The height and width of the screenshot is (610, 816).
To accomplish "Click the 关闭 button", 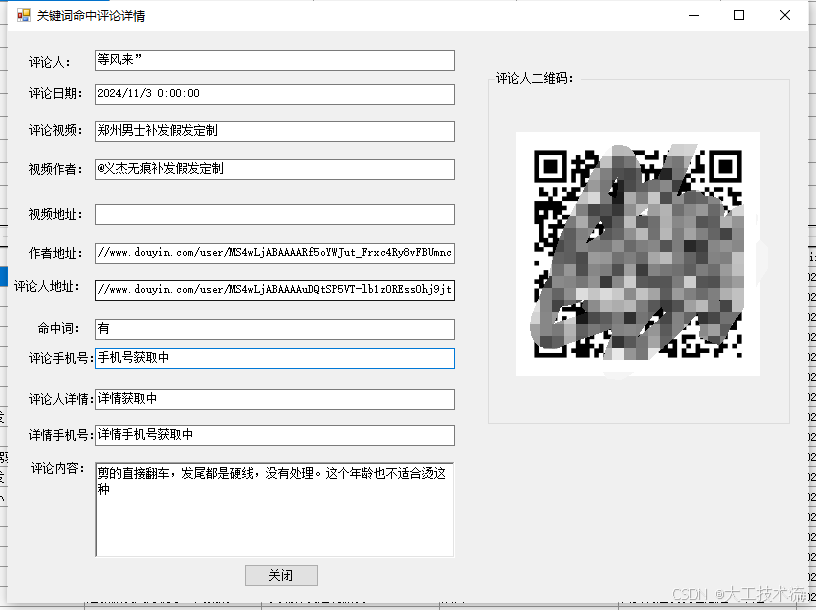I will [281, 575].
